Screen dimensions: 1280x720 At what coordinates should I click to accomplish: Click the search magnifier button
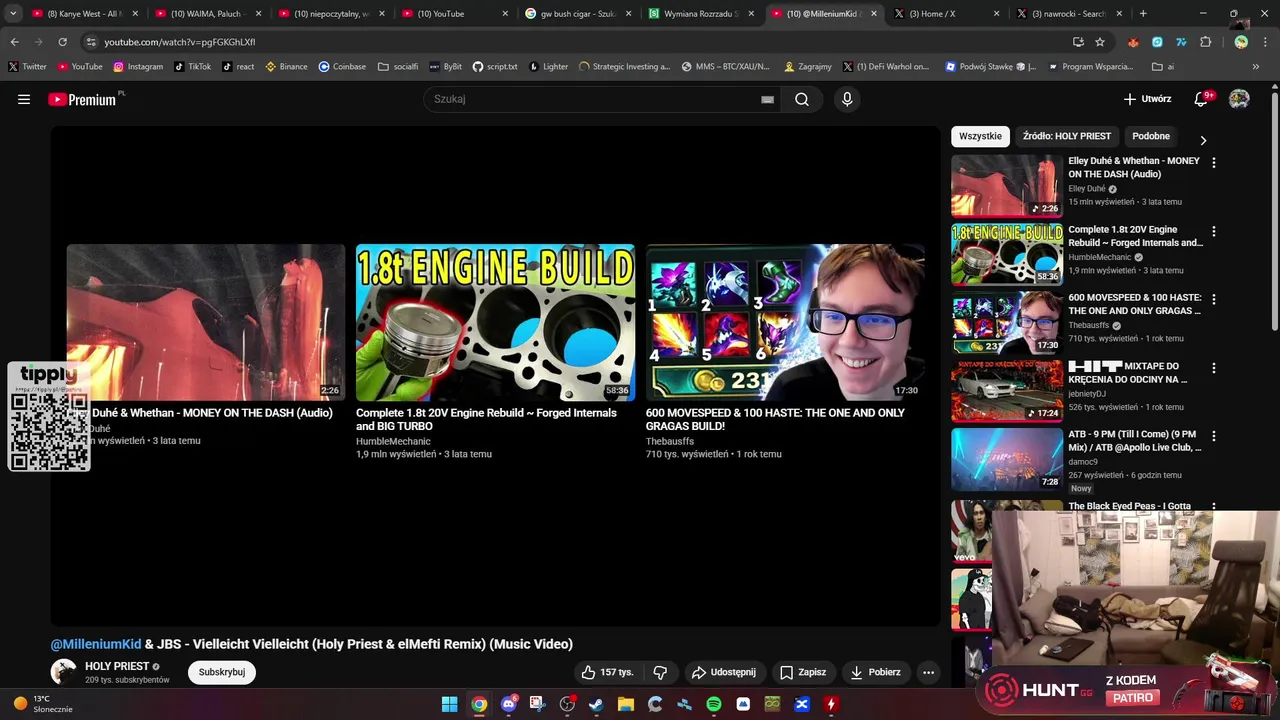click(x=802, y=99)
